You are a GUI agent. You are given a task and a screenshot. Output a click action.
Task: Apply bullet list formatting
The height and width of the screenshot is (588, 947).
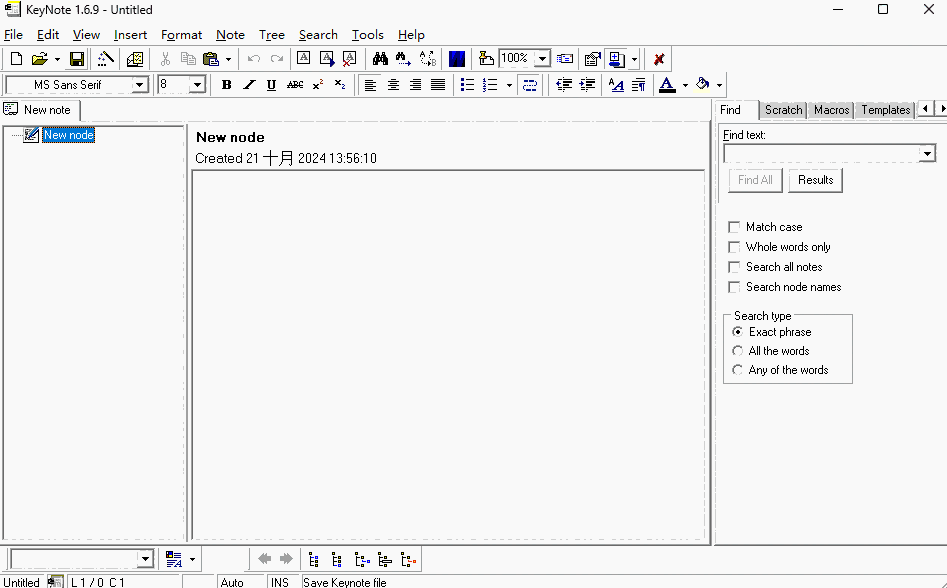467,85
